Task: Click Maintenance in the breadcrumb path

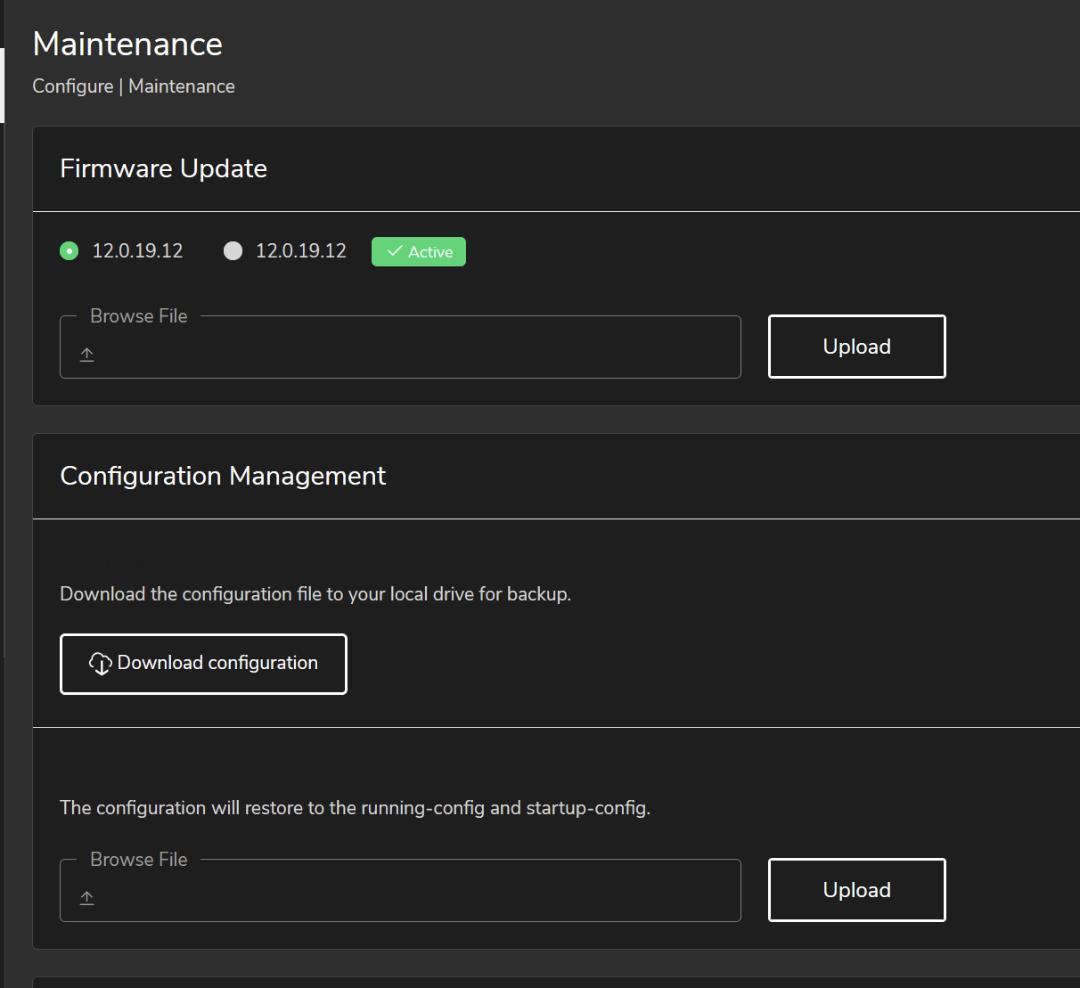Action: click(x=181, y=86)
